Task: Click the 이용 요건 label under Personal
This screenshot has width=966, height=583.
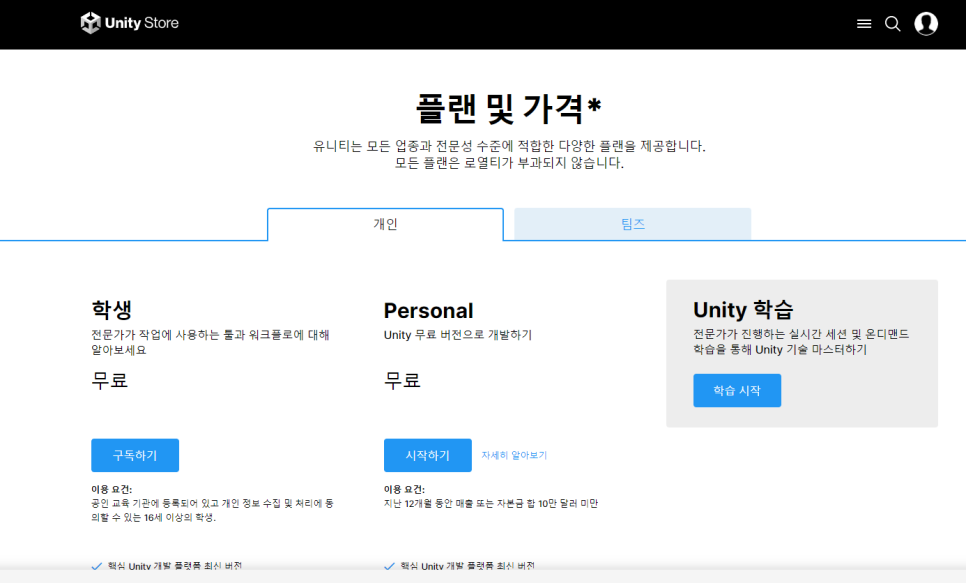Action: [x=404, y=489]
